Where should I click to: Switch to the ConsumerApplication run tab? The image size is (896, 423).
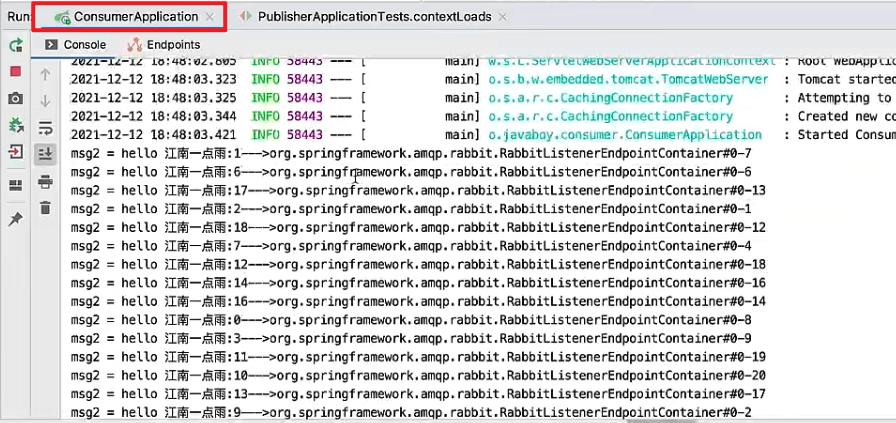(x=136, y=17)
